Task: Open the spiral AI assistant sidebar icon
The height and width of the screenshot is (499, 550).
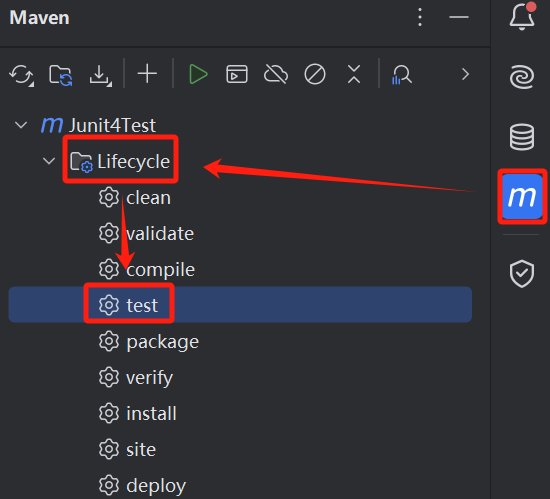Action: point(522,77)
